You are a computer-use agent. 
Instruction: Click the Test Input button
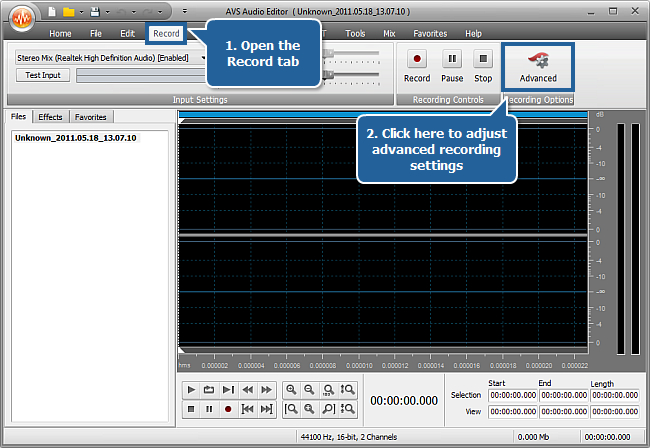pos(43,75)
